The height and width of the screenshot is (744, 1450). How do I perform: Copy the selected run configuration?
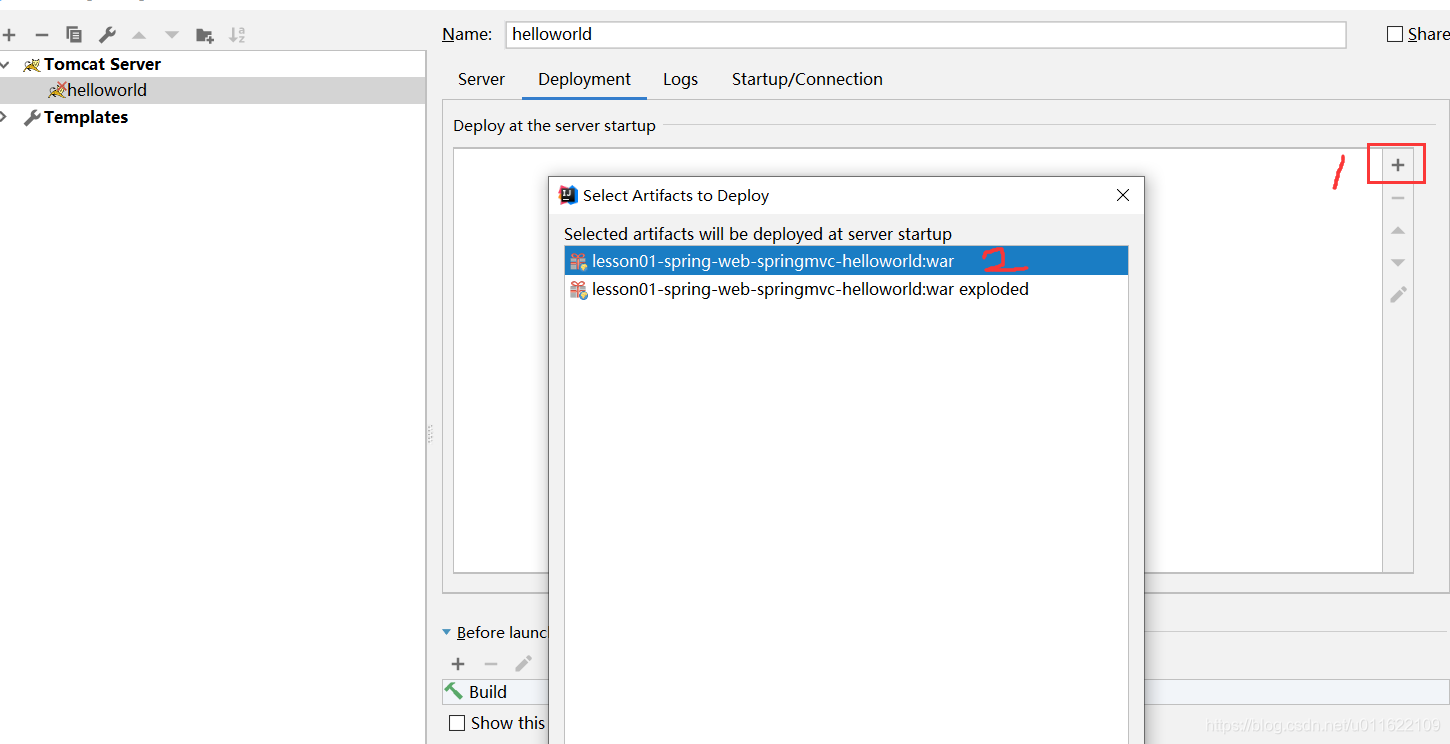pyautogui.click(x=74, y=35)
